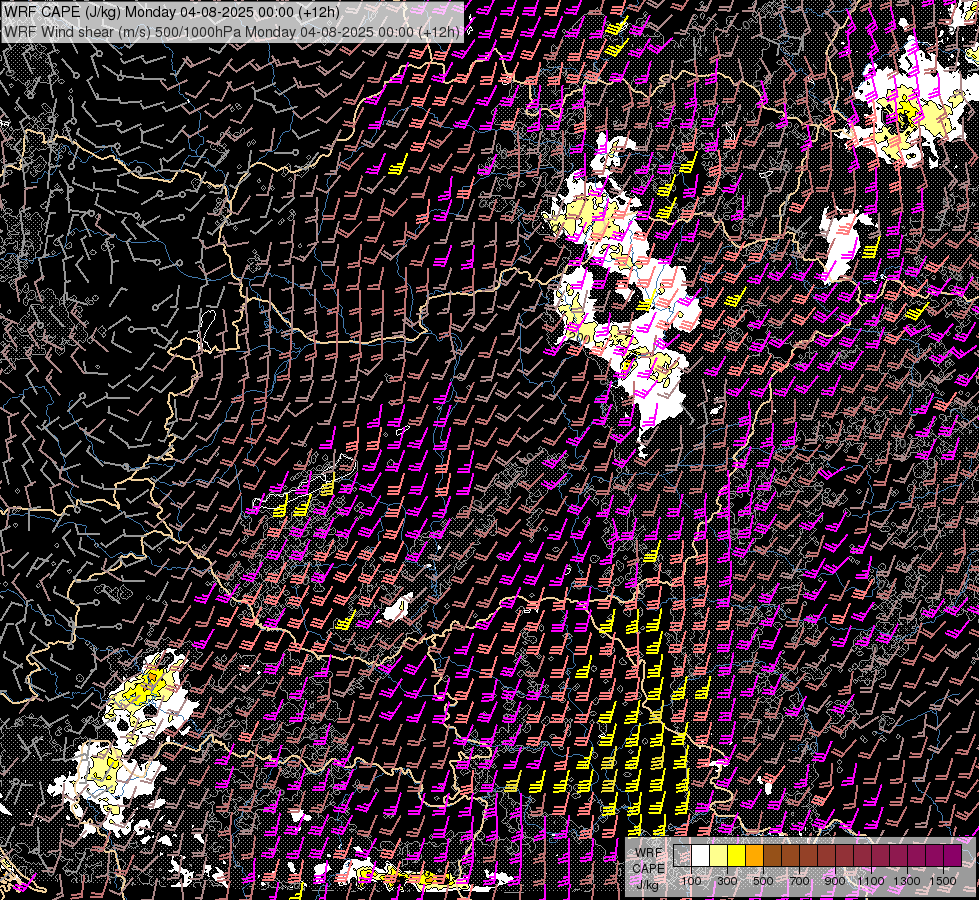Click the WRF CAPE J/kg legend title
The width and height of the screenshot is (979, 900).
[x=648, y=869]
